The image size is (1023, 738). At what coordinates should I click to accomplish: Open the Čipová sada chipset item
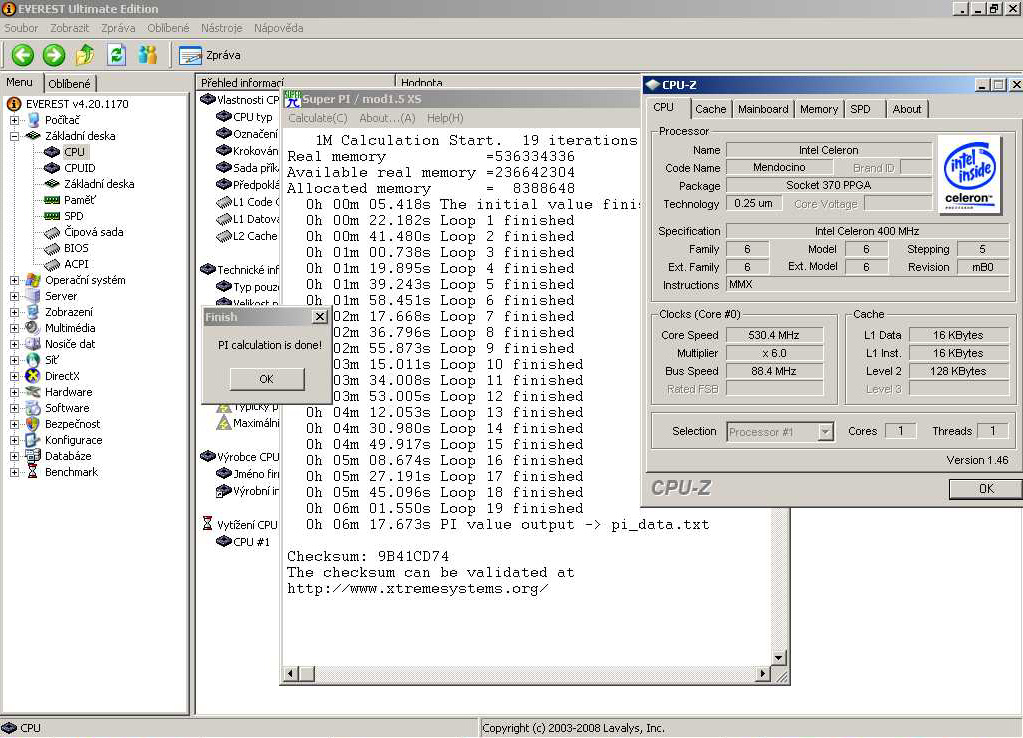pos(93,232)
